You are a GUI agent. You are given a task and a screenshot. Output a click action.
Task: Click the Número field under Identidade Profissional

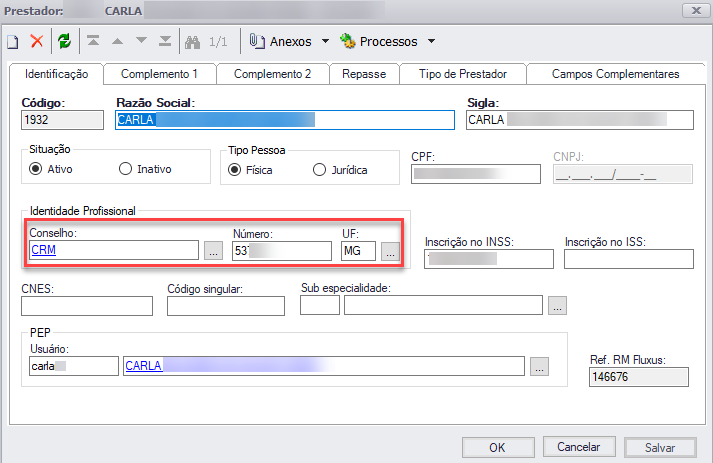pyautogui.click(x=282, y=251)
